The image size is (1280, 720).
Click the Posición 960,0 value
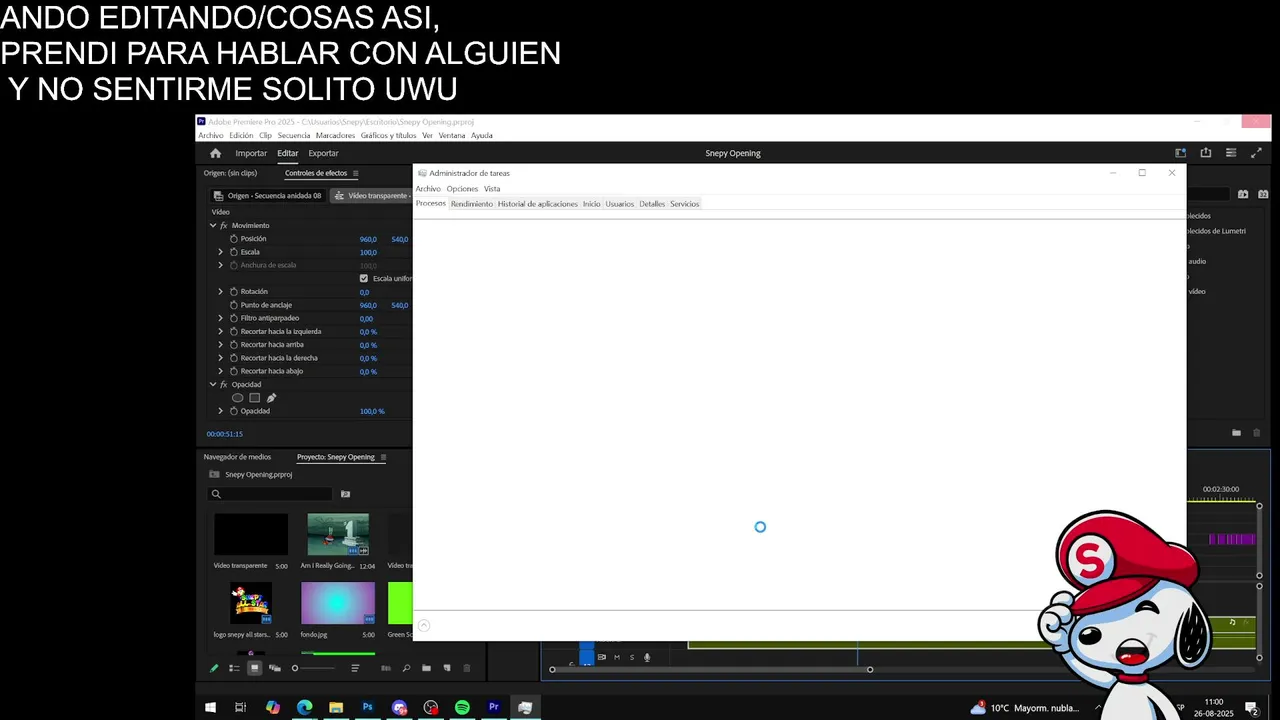pyautogui.click(x=368, y=239)
